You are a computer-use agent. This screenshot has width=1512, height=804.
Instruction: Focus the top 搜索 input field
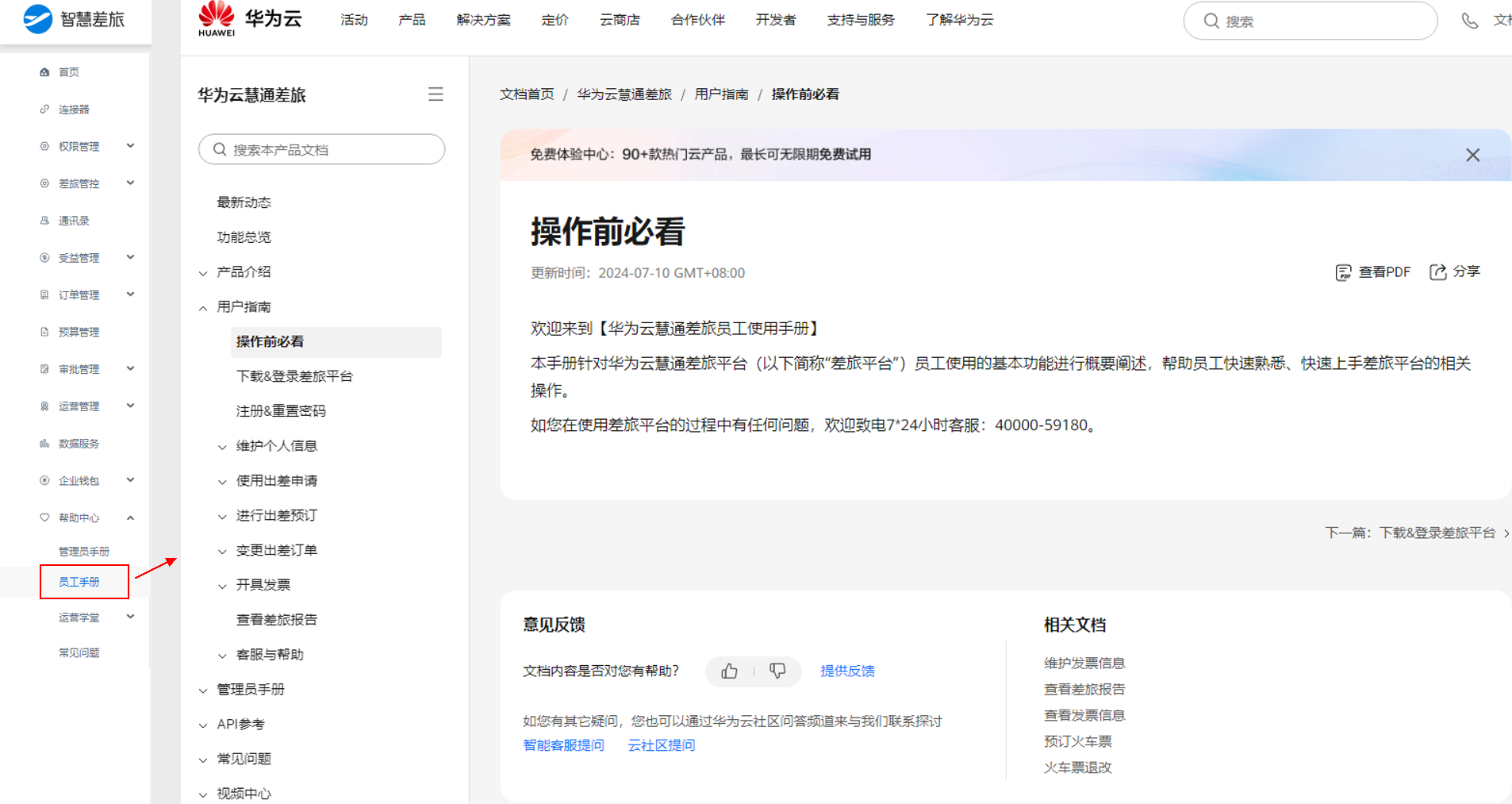[1311, 21]
